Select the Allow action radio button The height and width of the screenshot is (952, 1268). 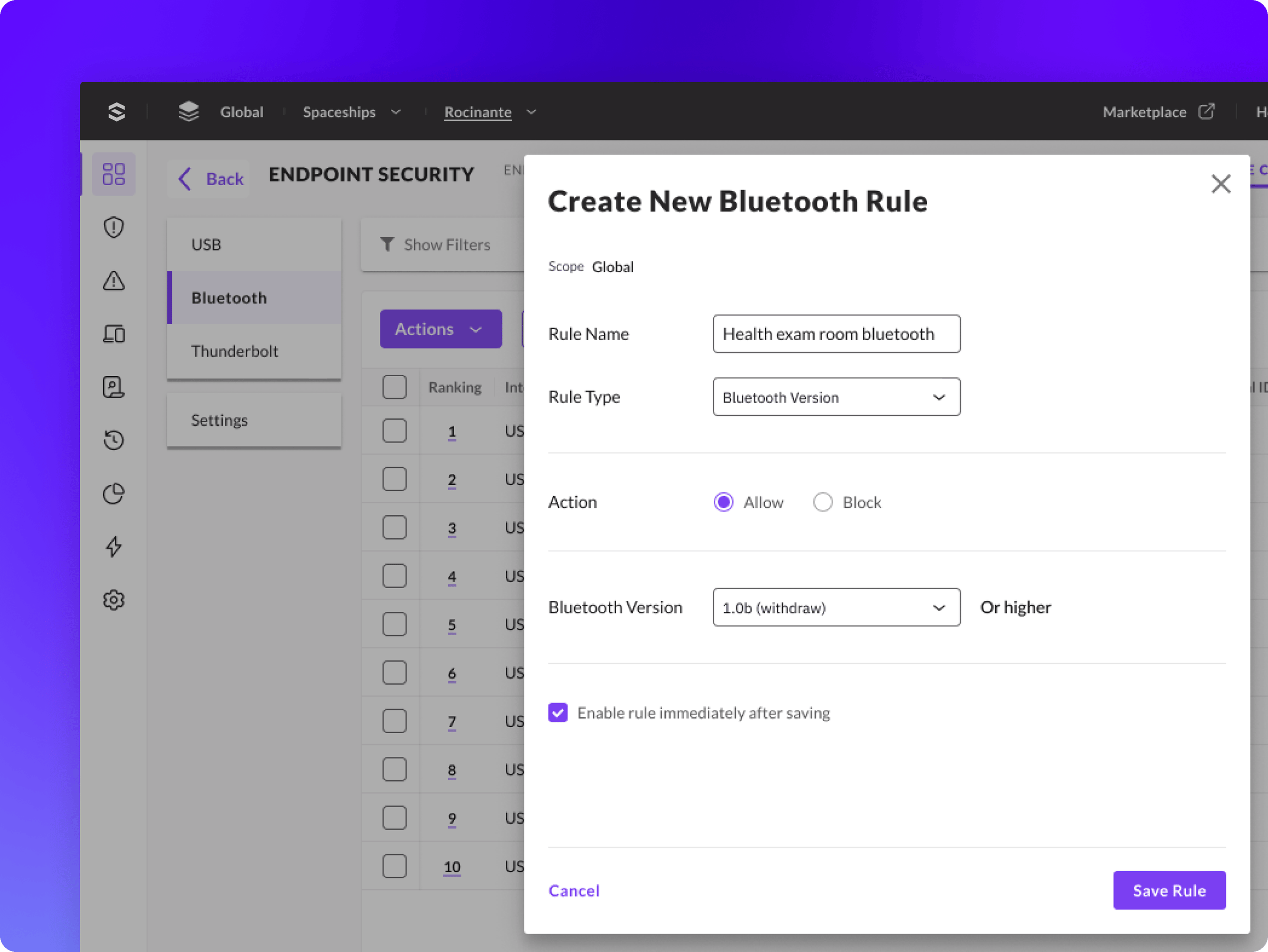click(724, 502)
